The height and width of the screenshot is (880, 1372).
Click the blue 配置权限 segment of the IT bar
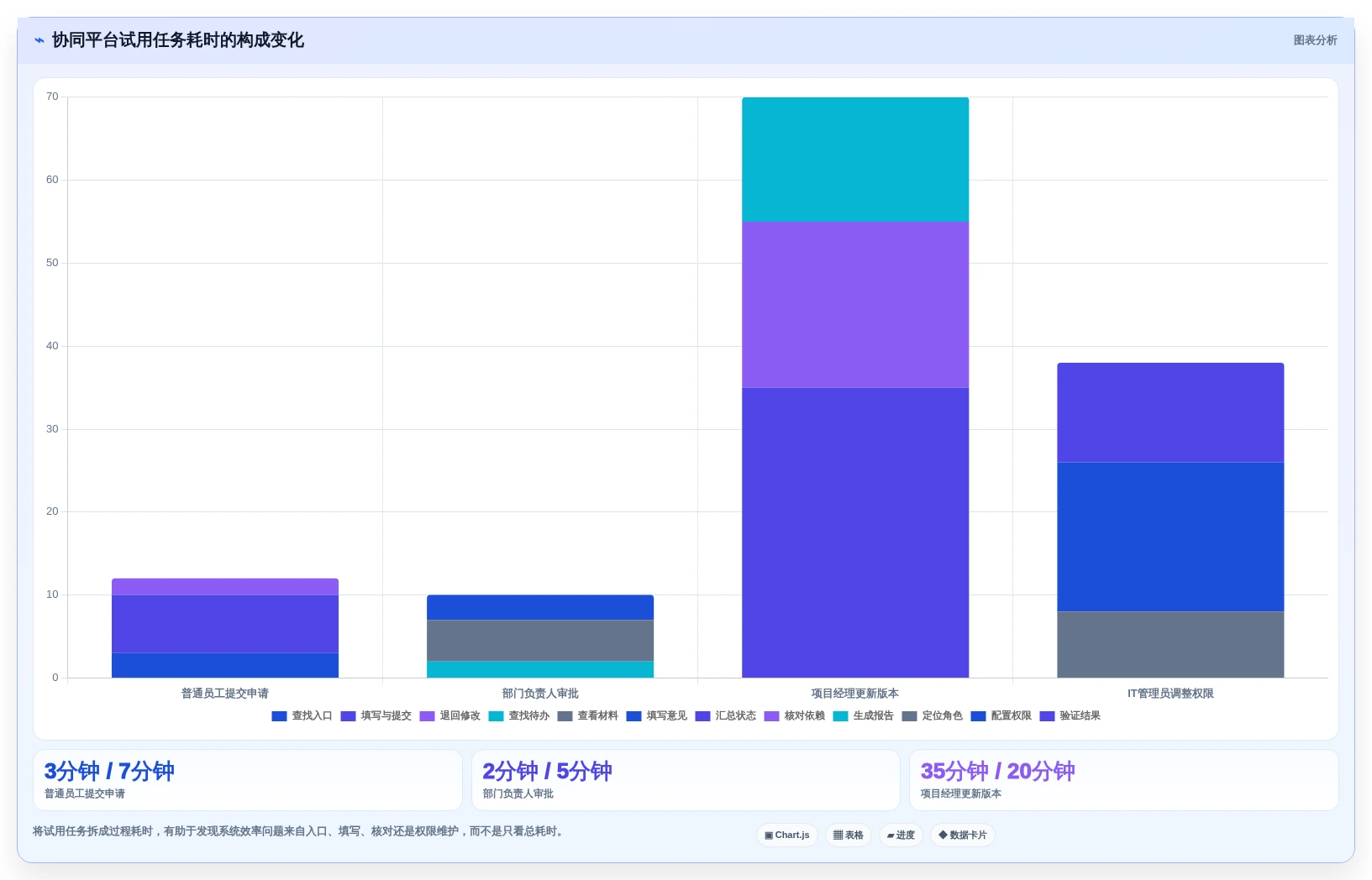[x=1170, y=537]
